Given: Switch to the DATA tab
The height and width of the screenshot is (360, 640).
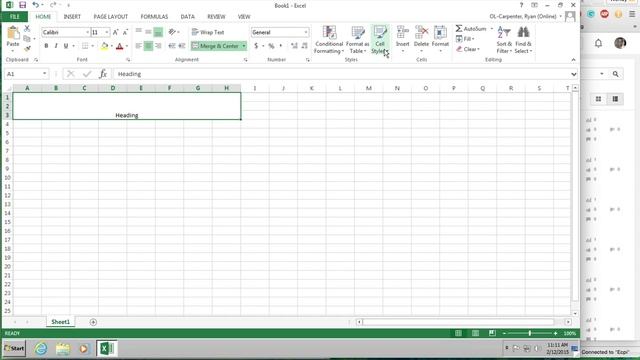Looking at the screenshot, I should [x=188, y=16].
